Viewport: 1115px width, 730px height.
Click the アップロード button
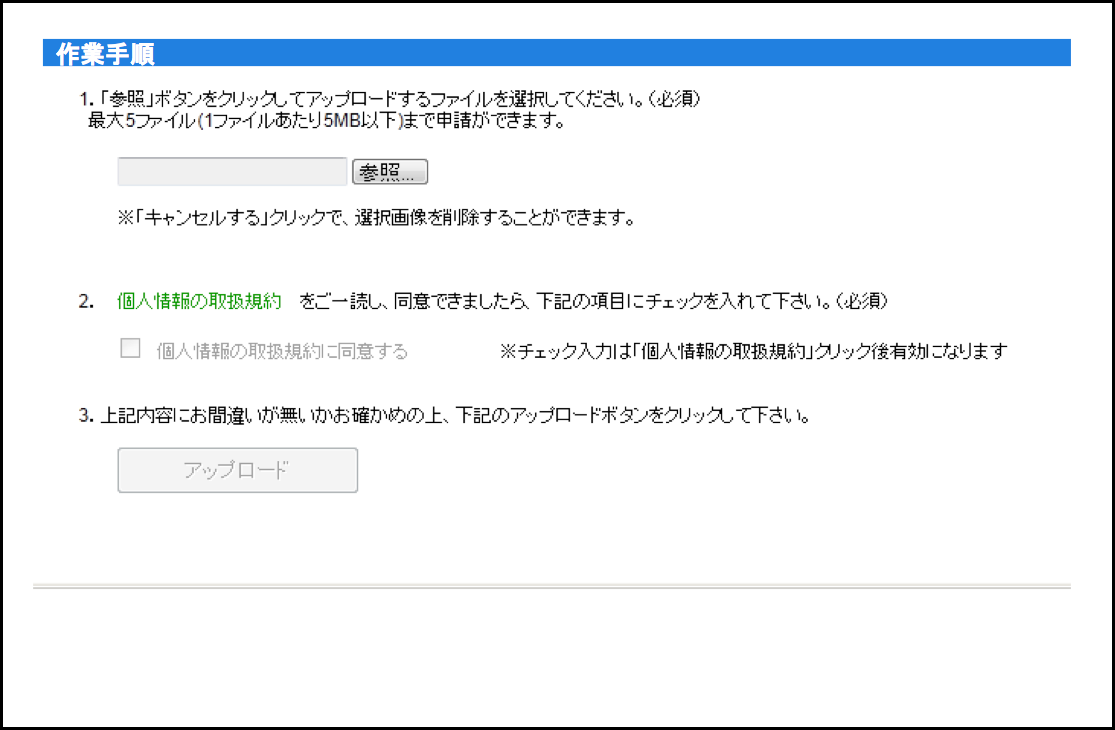pyautogui.click(x=238, y=470)
